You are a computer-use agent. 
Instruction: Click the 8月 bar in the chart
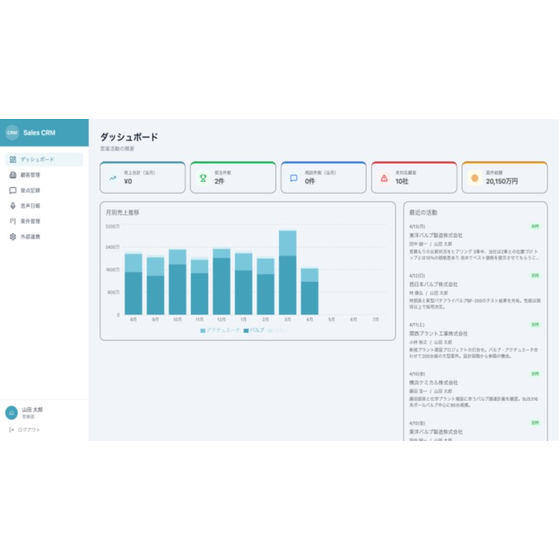[133, 284]
